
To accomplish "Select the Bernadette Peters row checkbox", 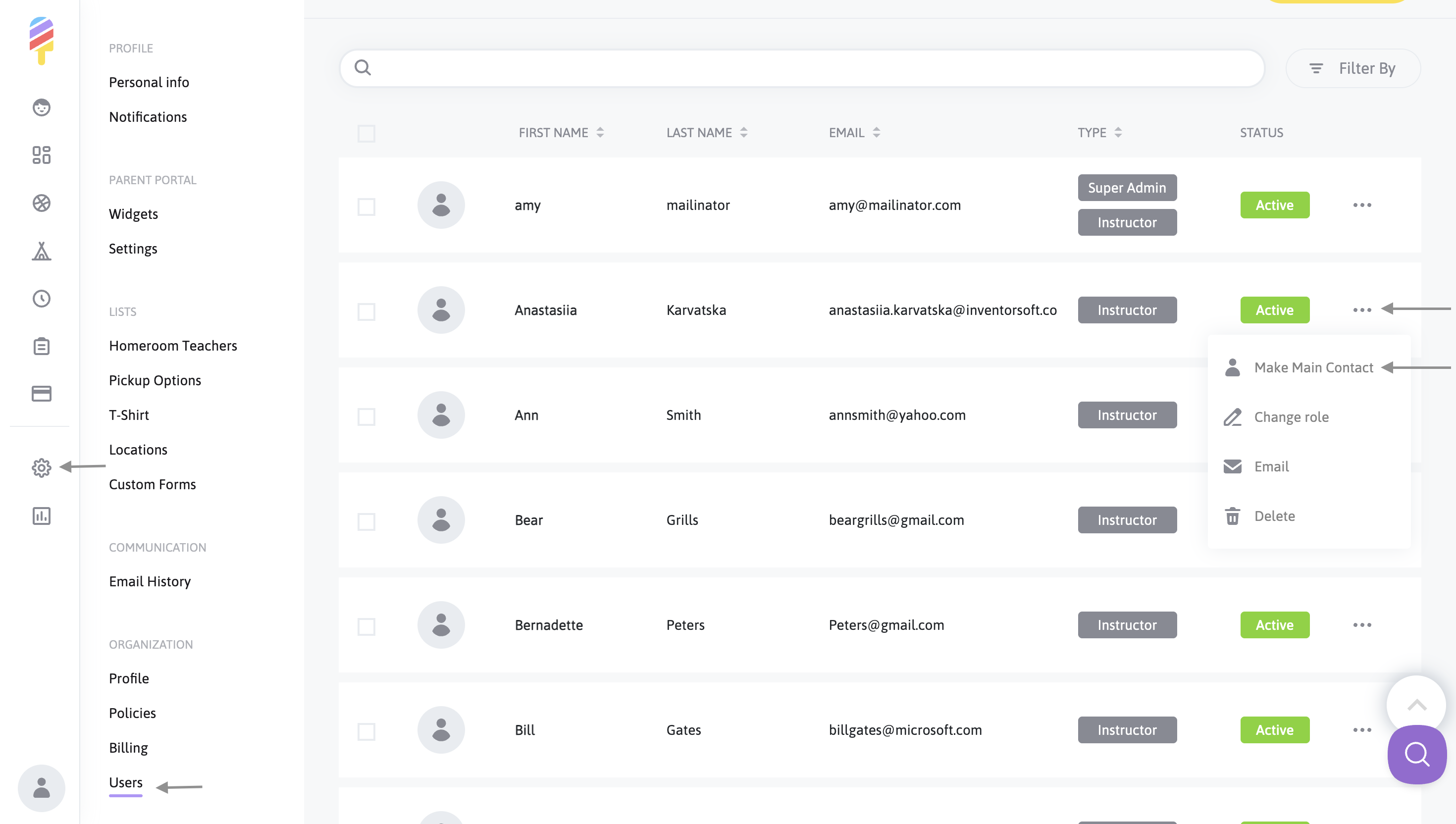I will [x=366, y=626].
